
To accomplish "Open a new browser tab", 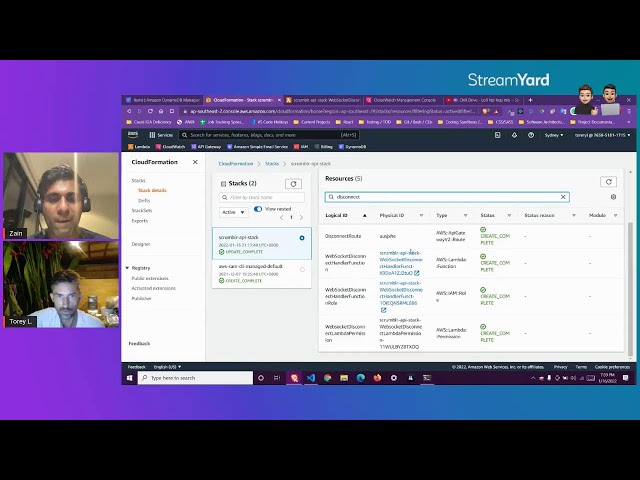I will tap(530, 100).
